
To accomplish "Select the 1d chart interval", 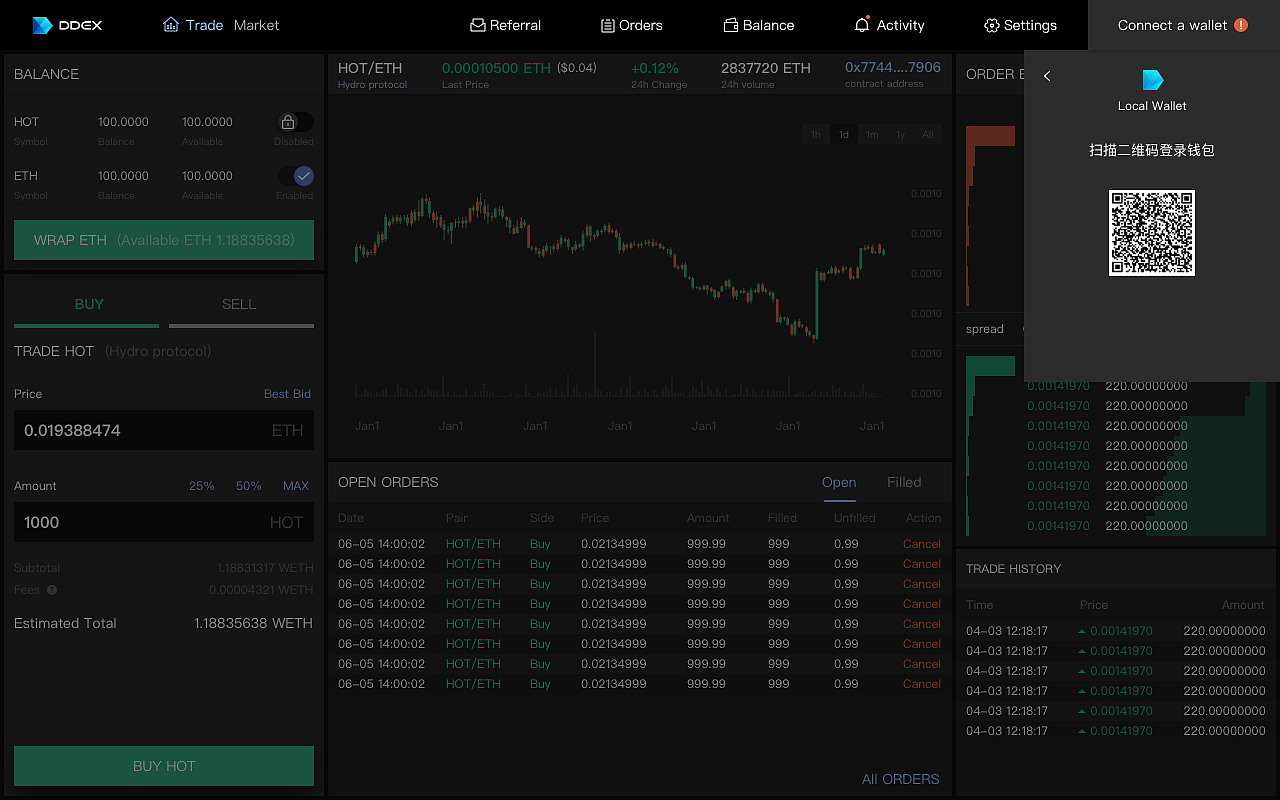I will tap(844, 134).
